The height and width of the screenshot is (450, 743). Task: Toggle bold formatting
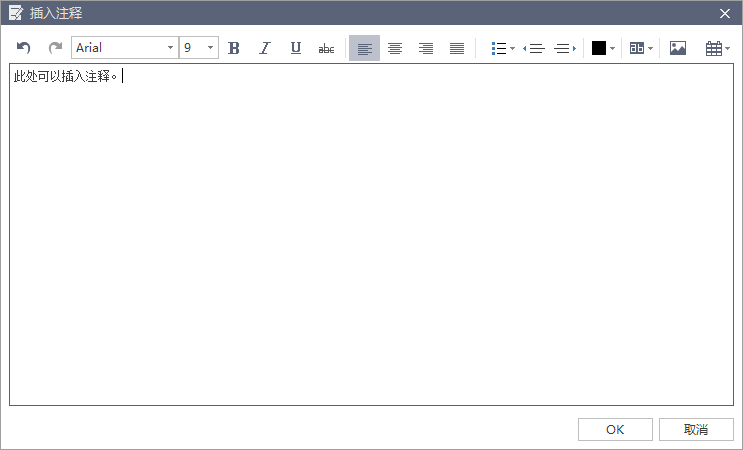tap(234, 48)
